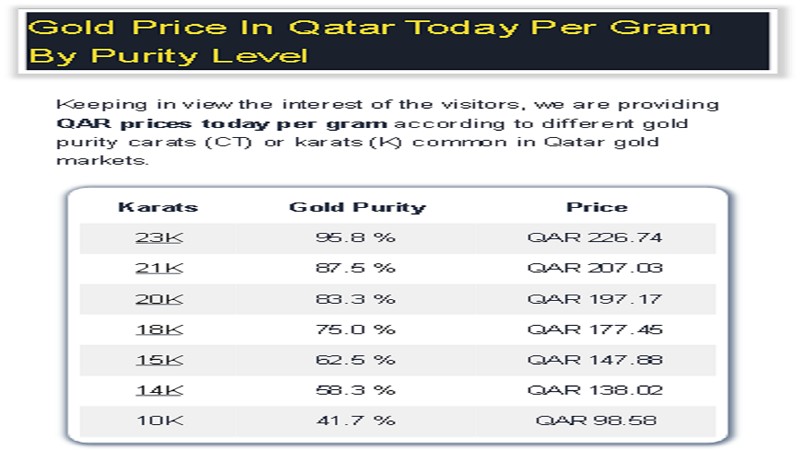Select the 10K karat entry
This screenshot has width=800, height=450.
(158, 420)
